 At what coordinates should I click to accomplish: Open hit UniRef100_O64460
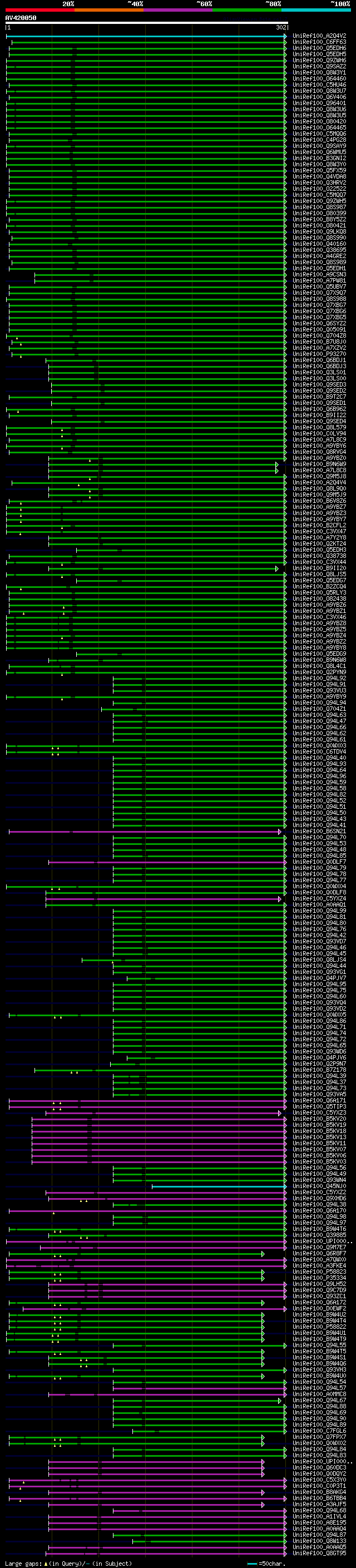[319, 78]
